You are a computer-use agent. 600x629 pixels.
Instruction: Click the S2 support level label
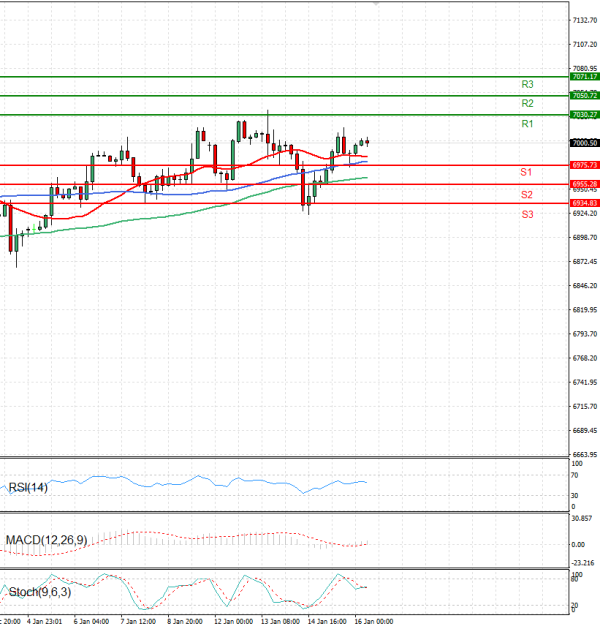click(526, 194)
